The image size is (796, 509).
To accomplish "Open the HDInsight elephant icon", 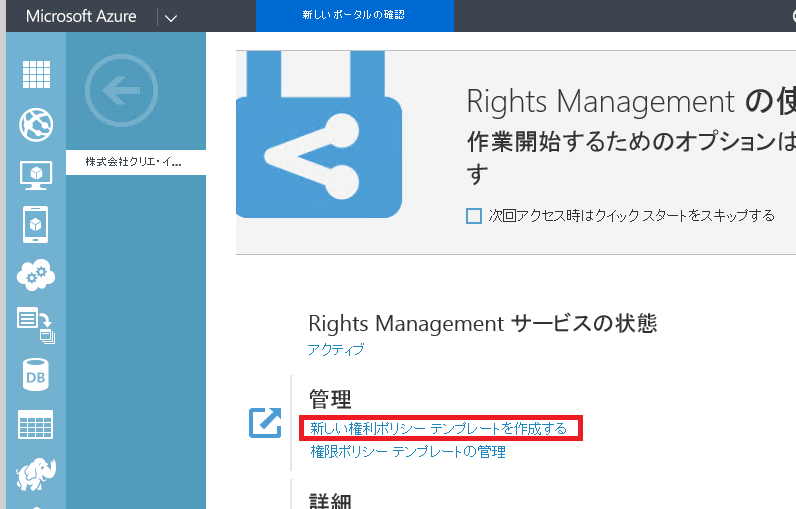I will [x=36, y=474].
